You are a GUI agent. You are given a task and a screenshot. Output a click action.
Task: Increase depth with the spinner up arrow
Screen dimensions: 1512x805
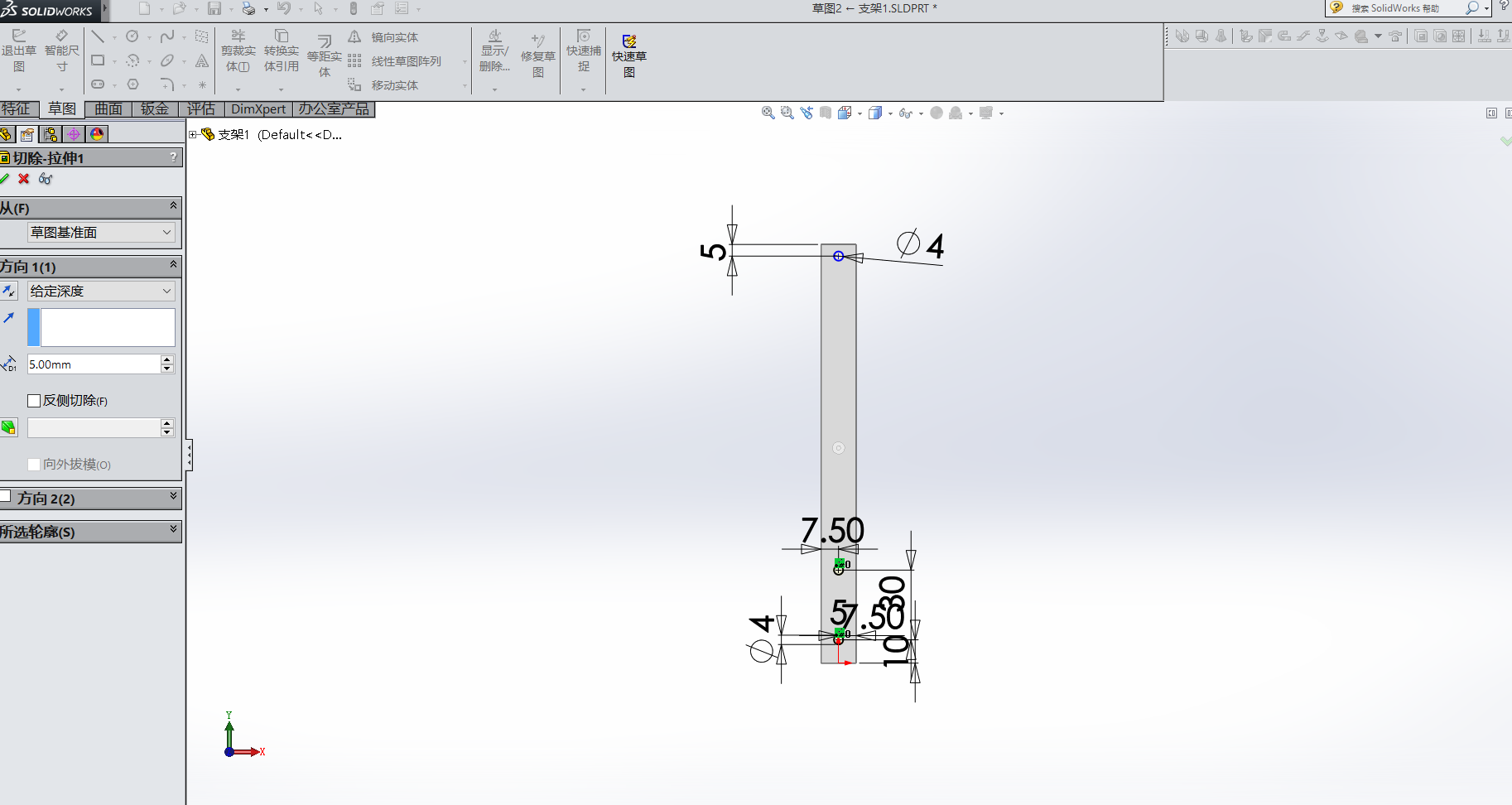167,359
